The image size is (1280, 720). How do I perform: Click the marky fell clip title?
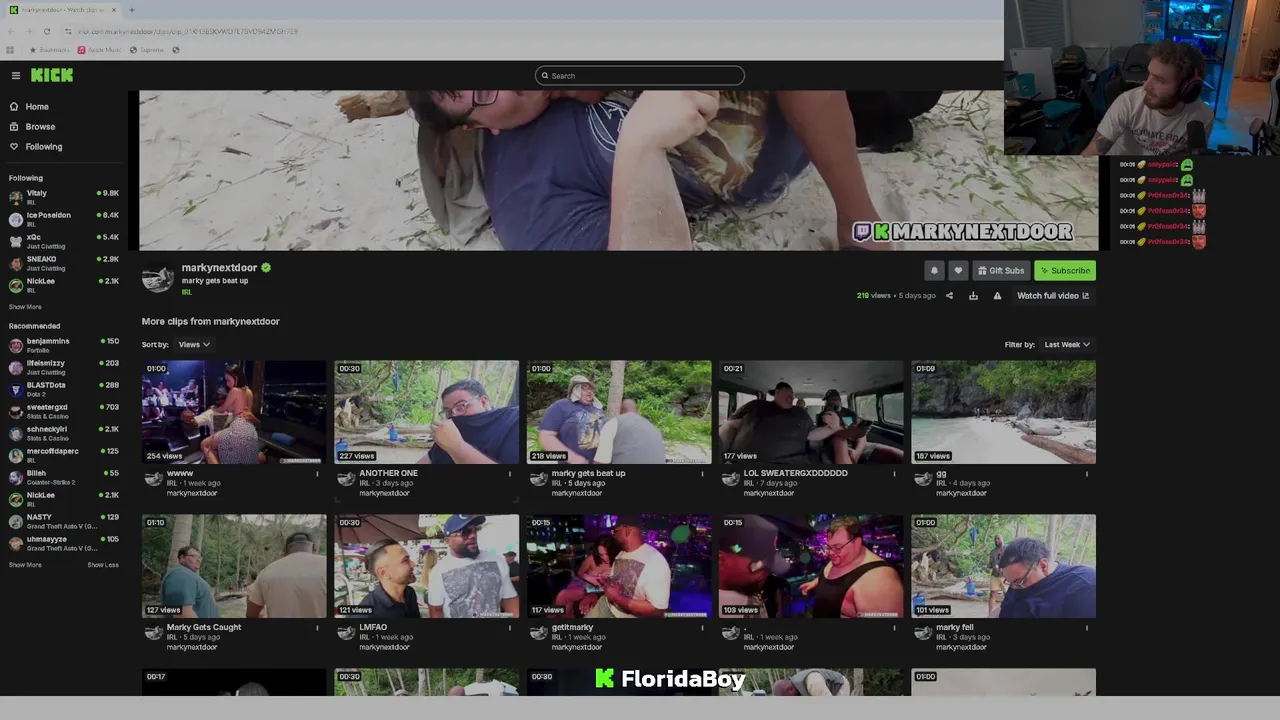955,627
